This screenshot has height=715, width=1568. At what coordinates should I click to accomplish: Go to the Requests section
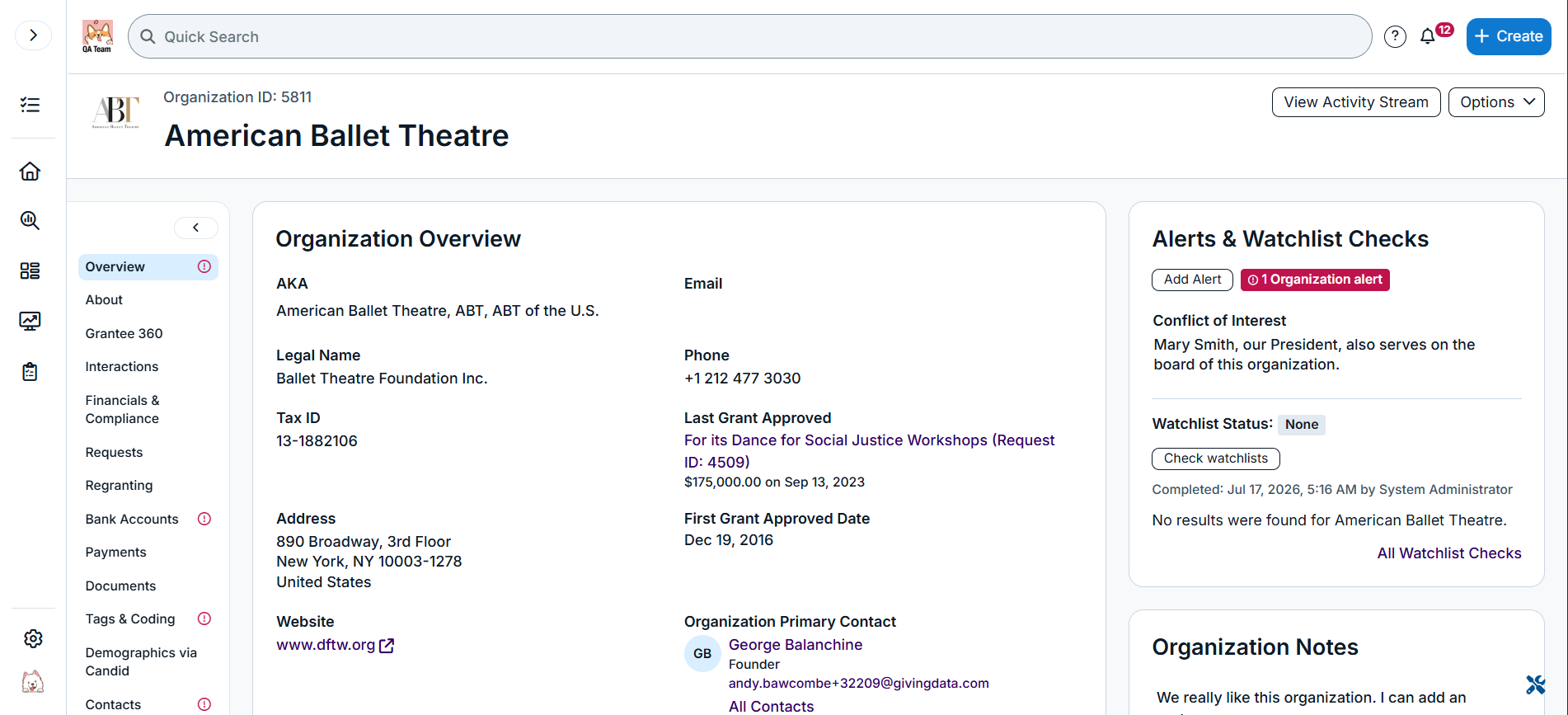pos(115,453)
